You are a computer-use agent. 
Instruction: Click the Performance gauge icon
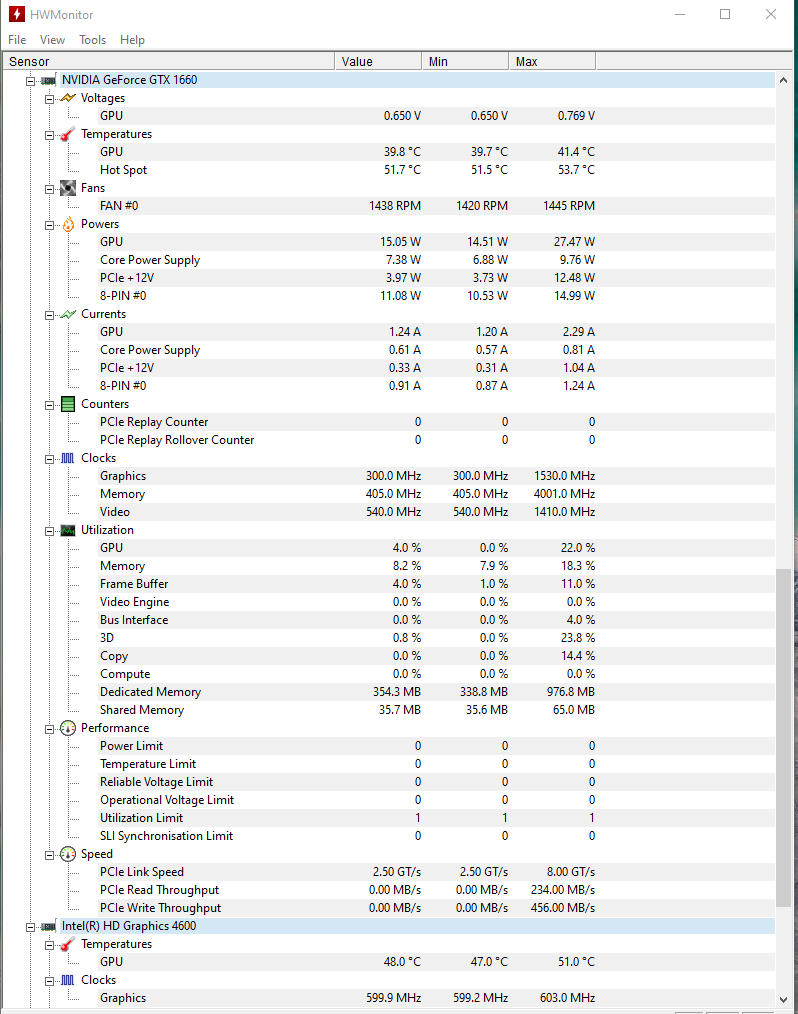[x=68, y=728]
